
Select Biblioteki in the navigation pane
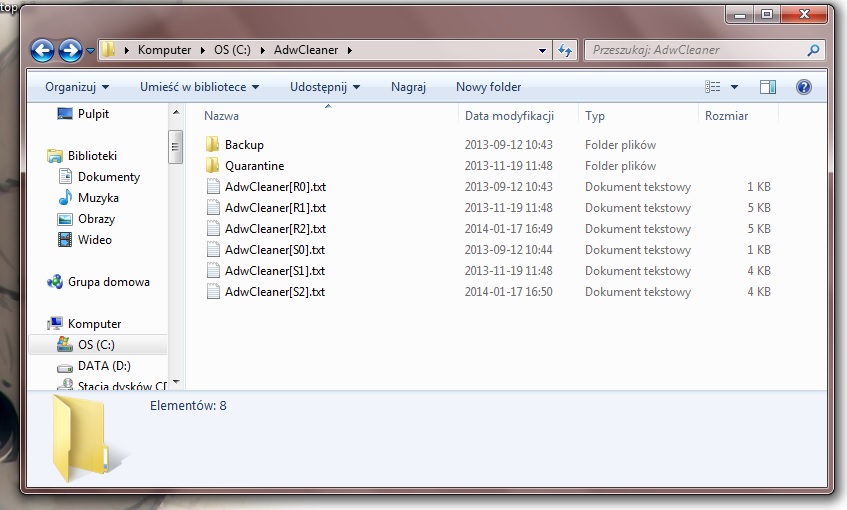(92, 156)
